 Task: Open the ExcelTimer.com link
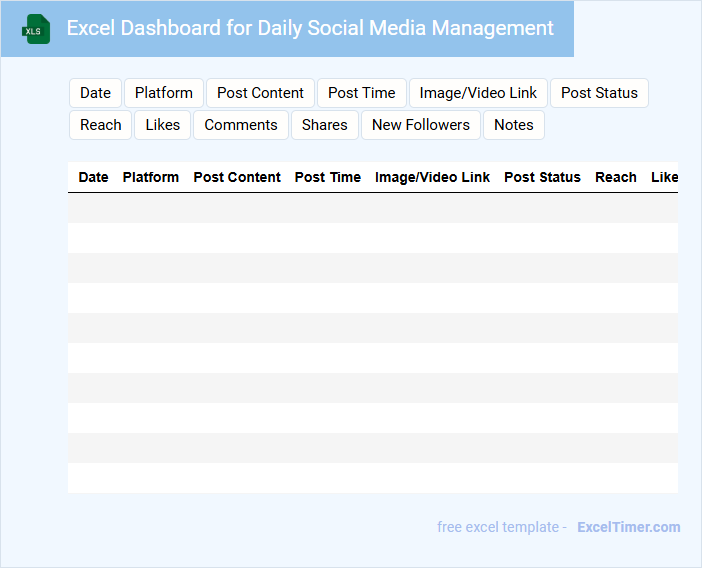coord(628,527)
